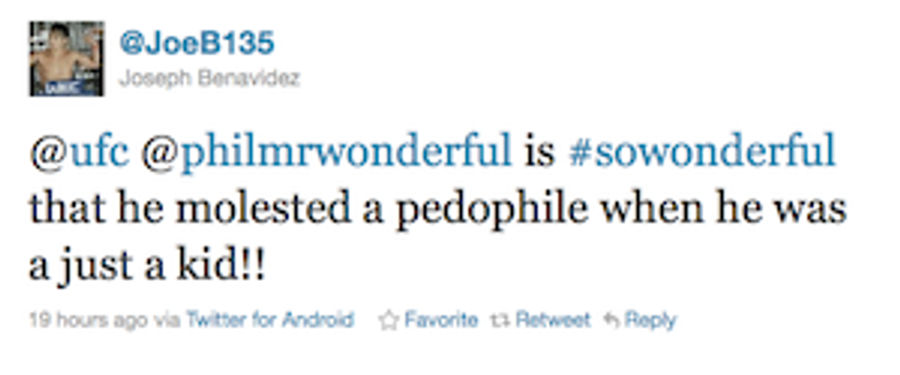Open the @JoeB135 username link

[197, 44]
